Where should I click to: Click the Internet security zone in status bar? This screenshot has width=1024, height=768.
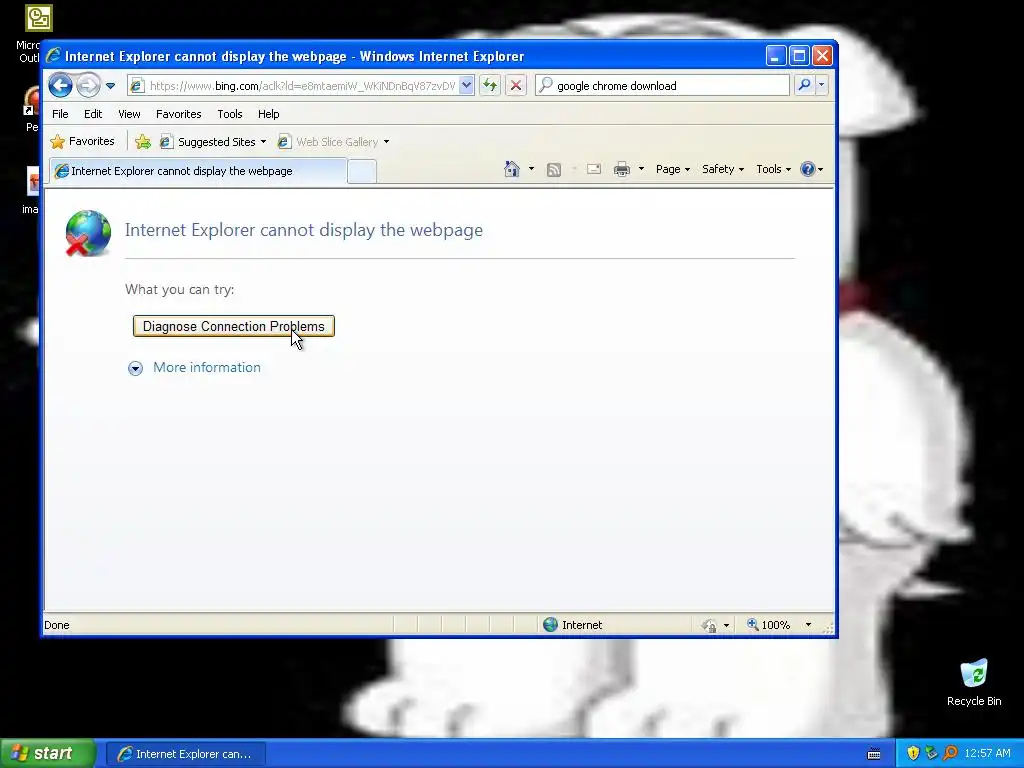tap(573, 625)
